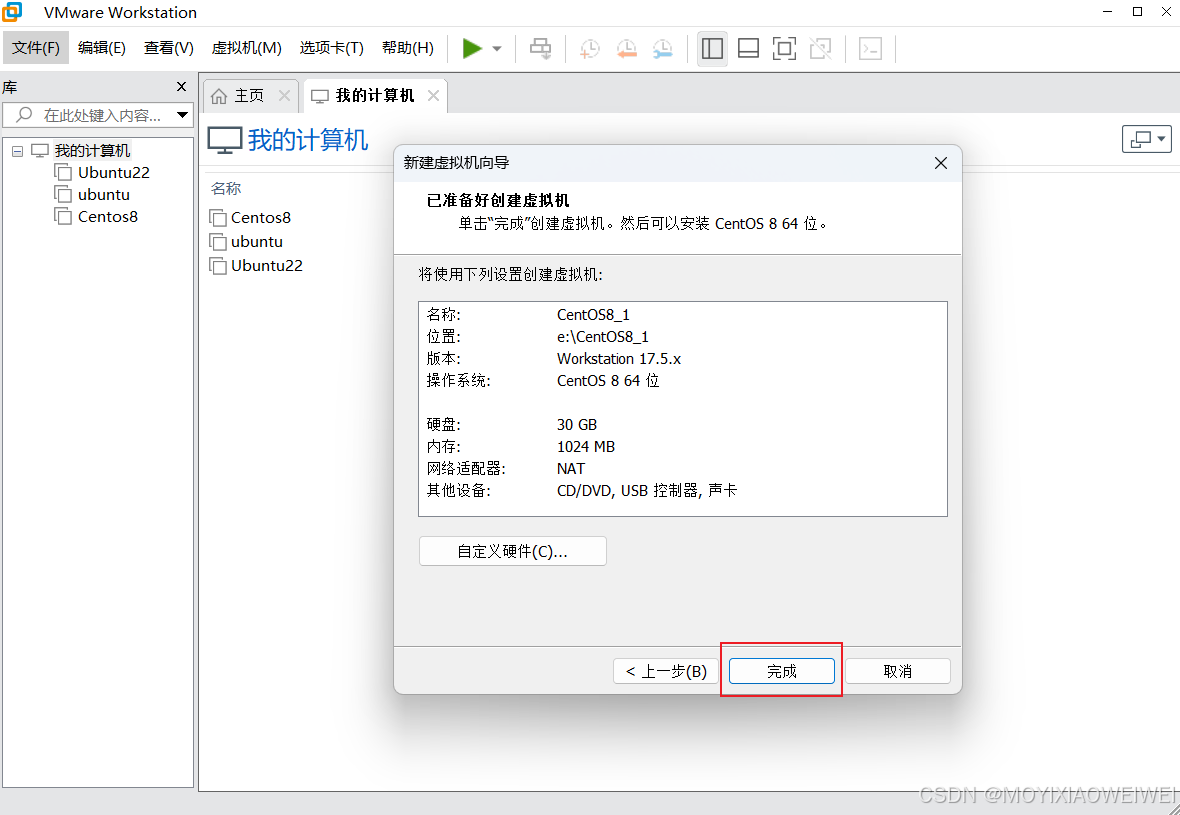Enter full screen mode

(784, 48)
